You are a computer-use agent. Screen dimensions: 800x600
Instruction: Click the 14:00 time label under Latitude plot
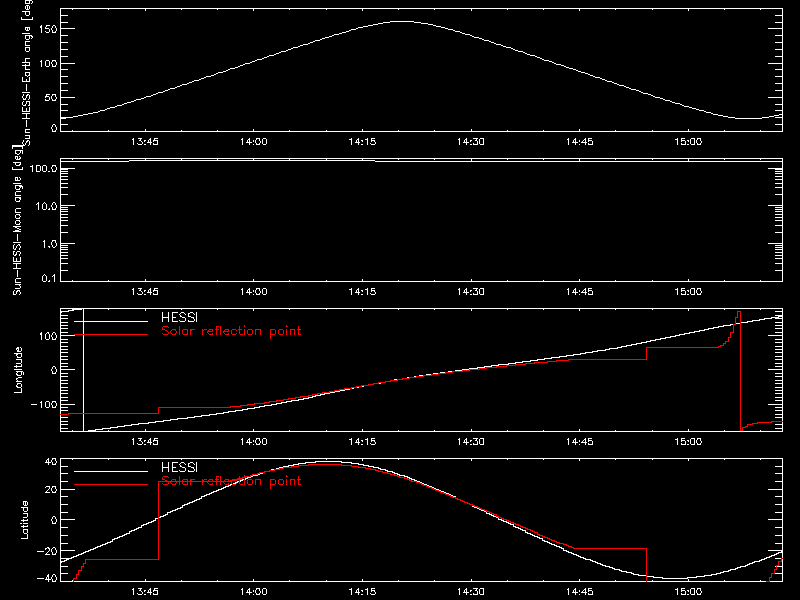pos(254,592)
